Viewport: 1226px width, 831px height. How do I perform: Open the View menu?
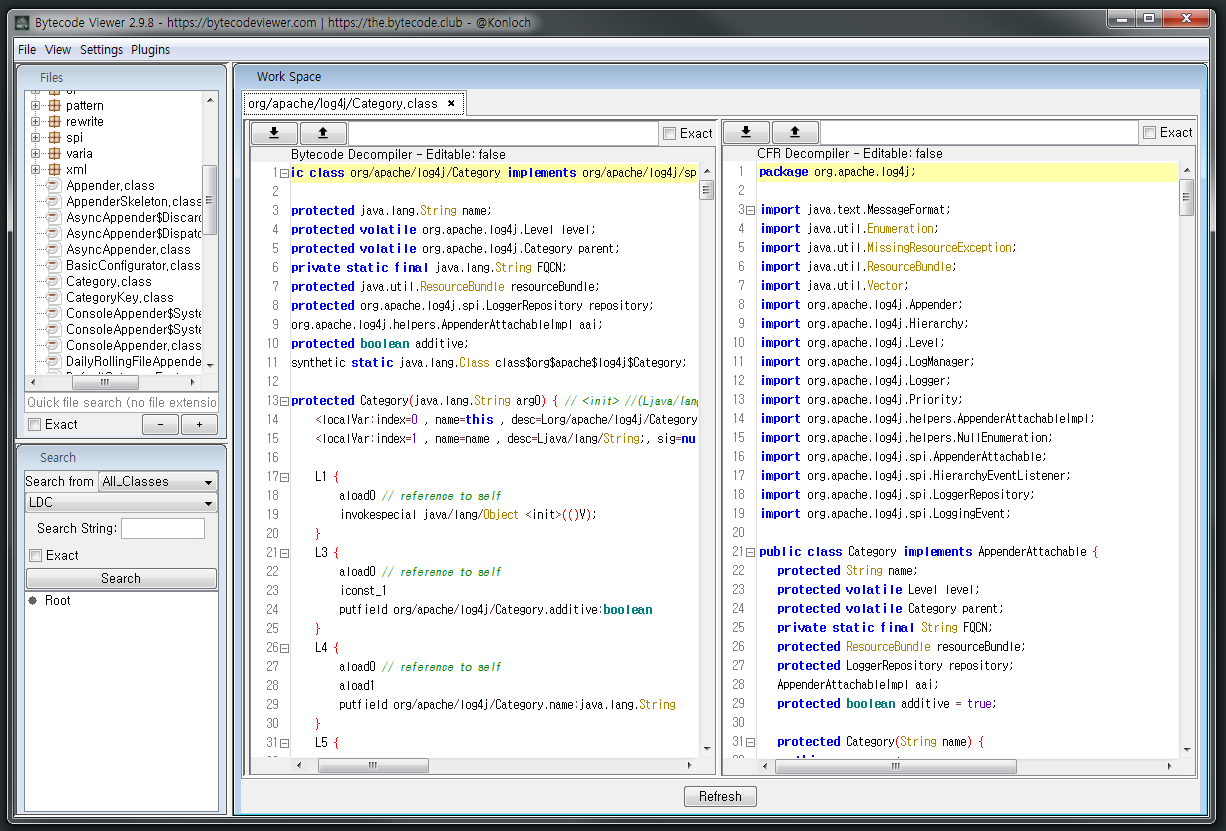coord(58,50)
